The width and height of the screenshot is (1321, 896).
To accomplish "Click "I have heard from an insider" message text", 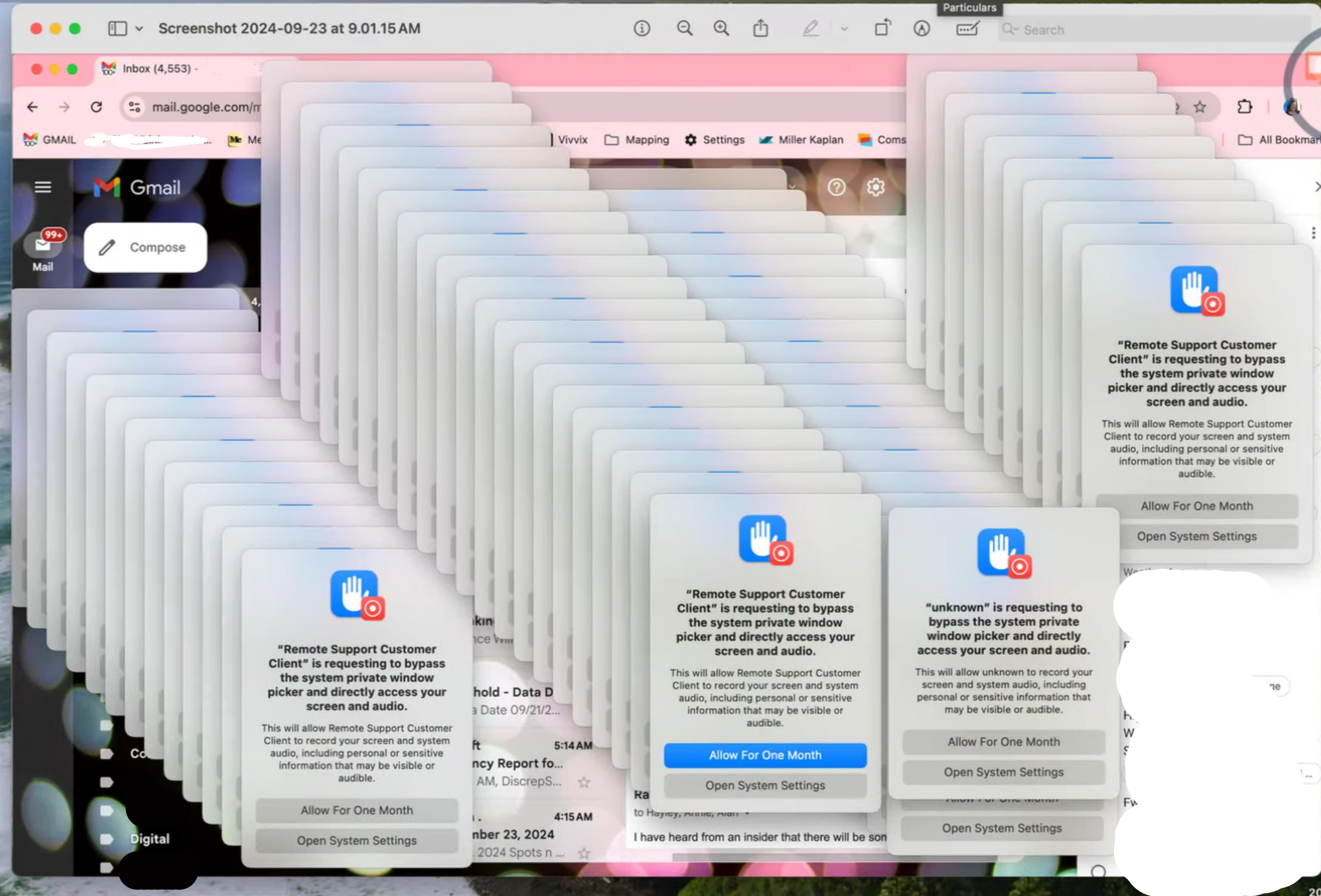I will click(x=759, y=837).
